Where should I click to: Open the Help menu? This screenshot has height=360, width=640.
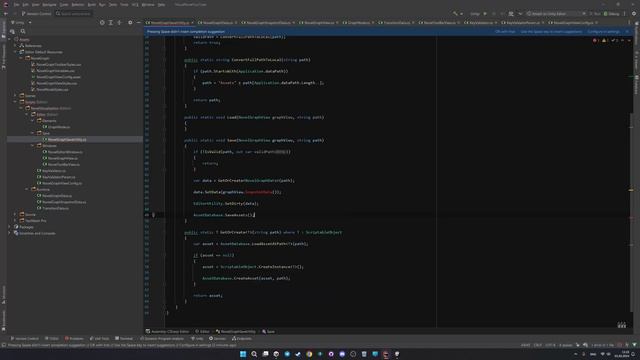[x=162, y=4]
